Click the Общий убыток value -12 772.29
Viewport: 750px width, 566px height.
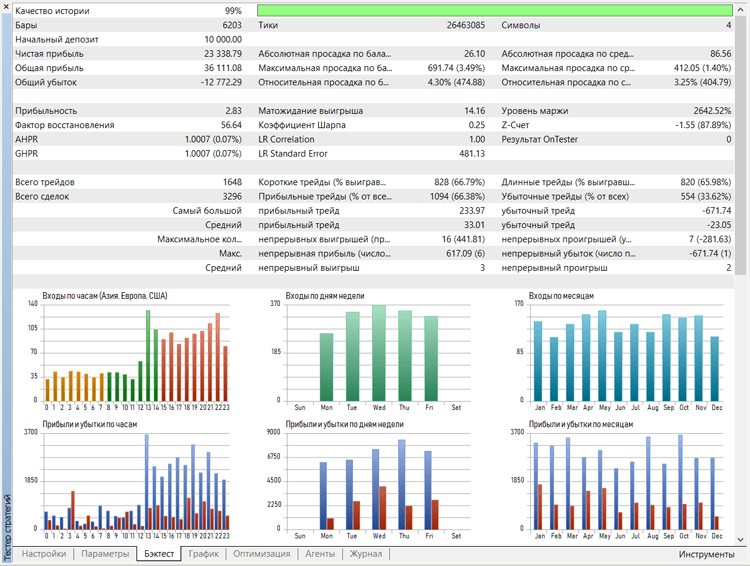221,82
